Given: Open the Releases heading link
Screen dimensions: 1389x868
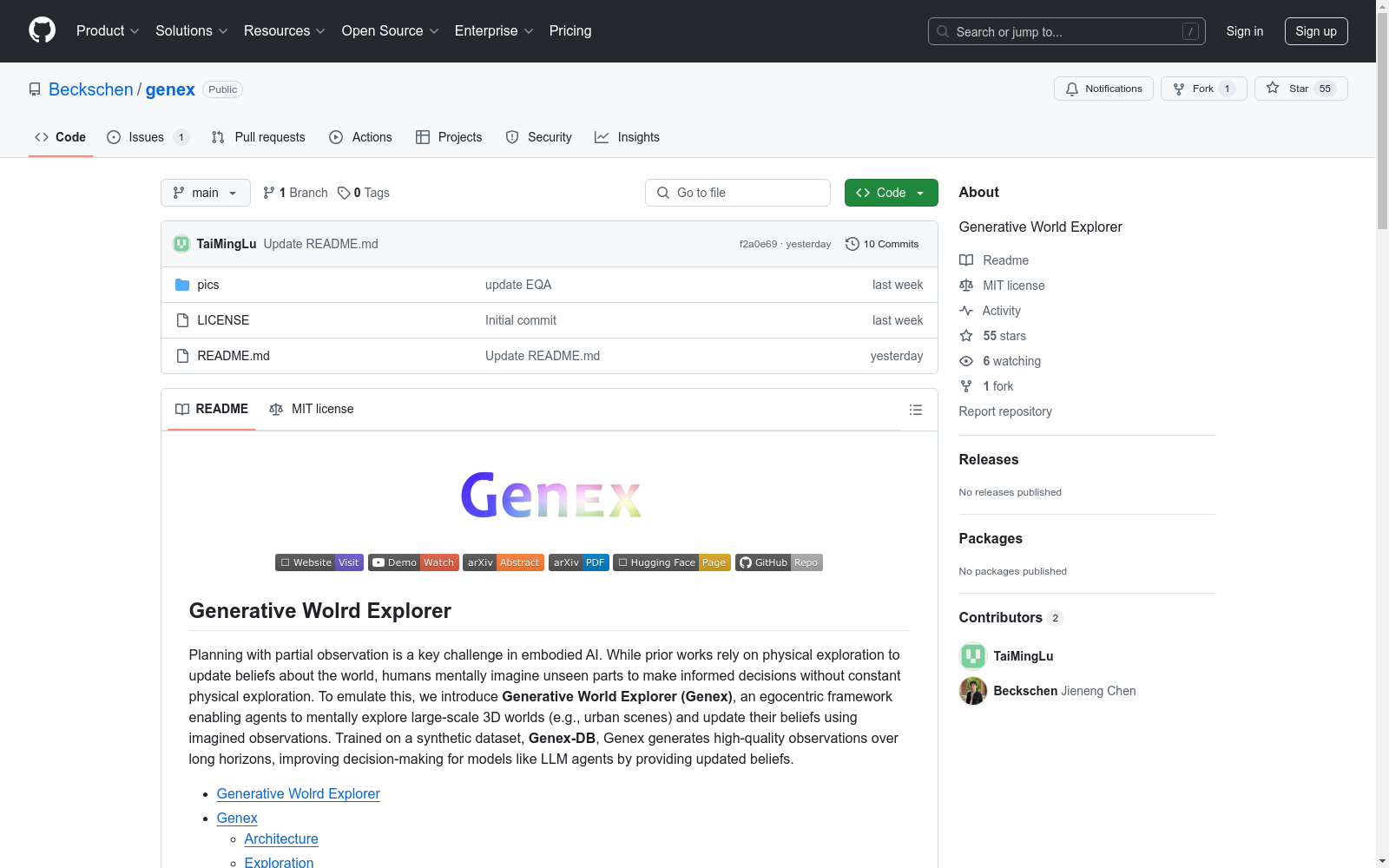Looking at the screenshot, I should (989, 459).
